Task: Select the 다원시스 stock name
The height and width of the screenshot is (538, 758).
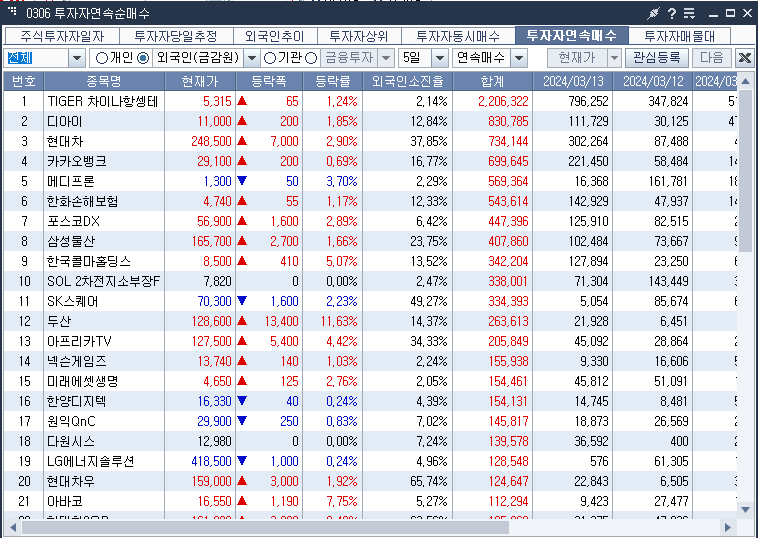Action: click(x=71, y=441)
